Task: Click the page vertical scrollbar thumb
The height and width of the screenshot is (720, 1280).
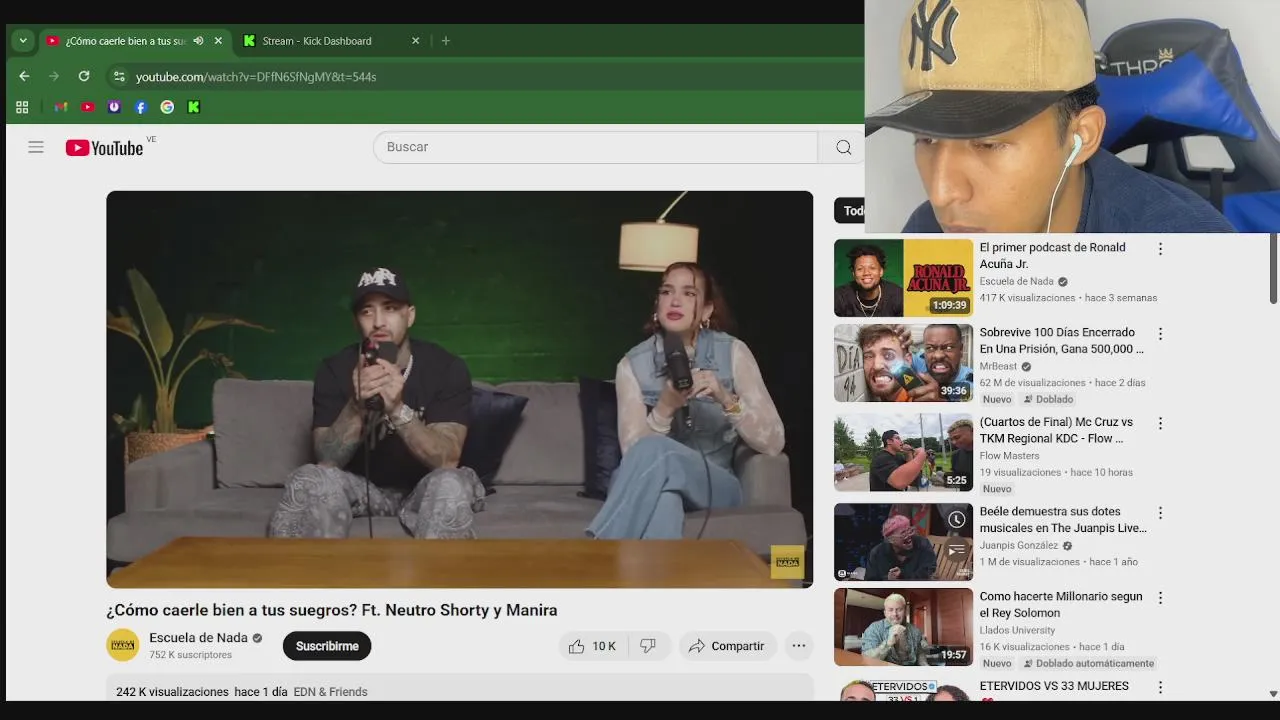Action: [x=1273, y=268]
